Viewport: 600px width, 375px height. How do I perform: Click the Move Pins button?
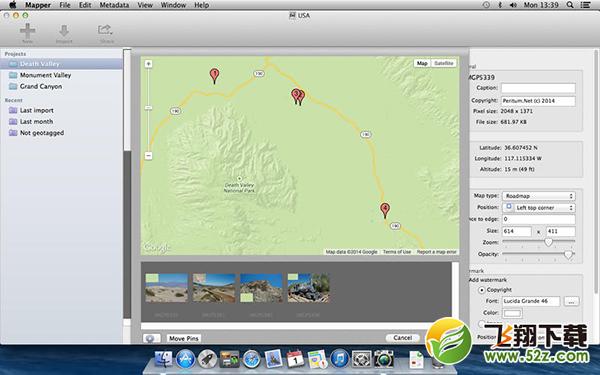(184, 339)
